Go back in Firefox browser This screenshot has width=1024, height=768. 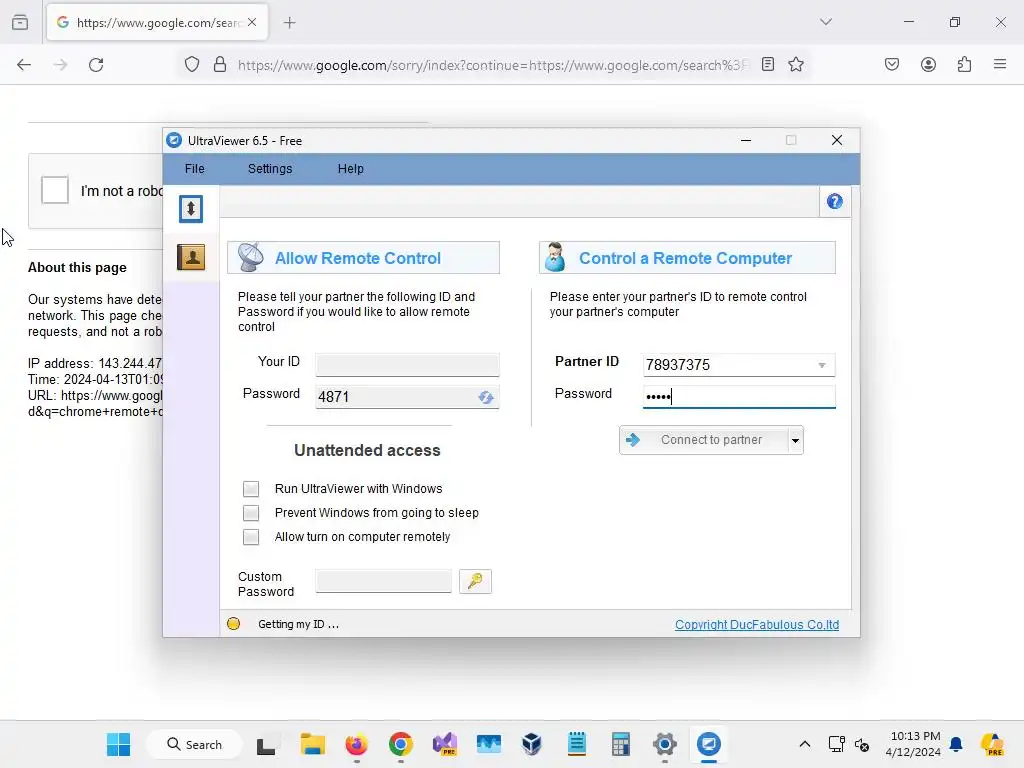point(24,65)
